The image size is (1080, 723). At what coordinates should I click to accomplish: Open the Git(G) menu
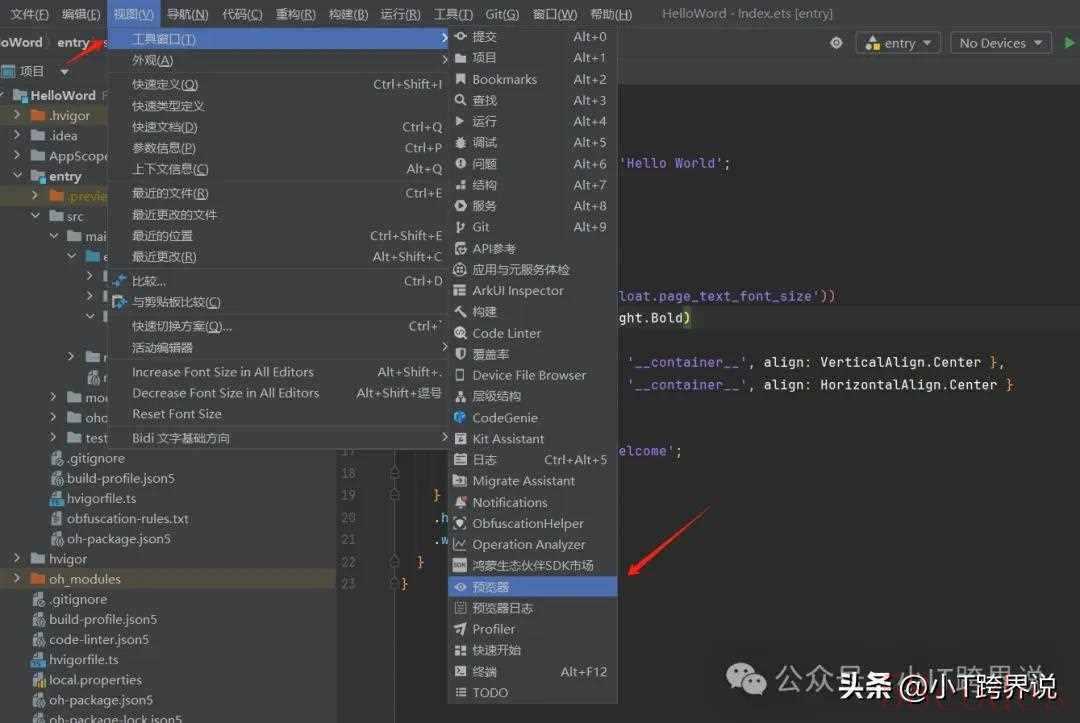501,14
